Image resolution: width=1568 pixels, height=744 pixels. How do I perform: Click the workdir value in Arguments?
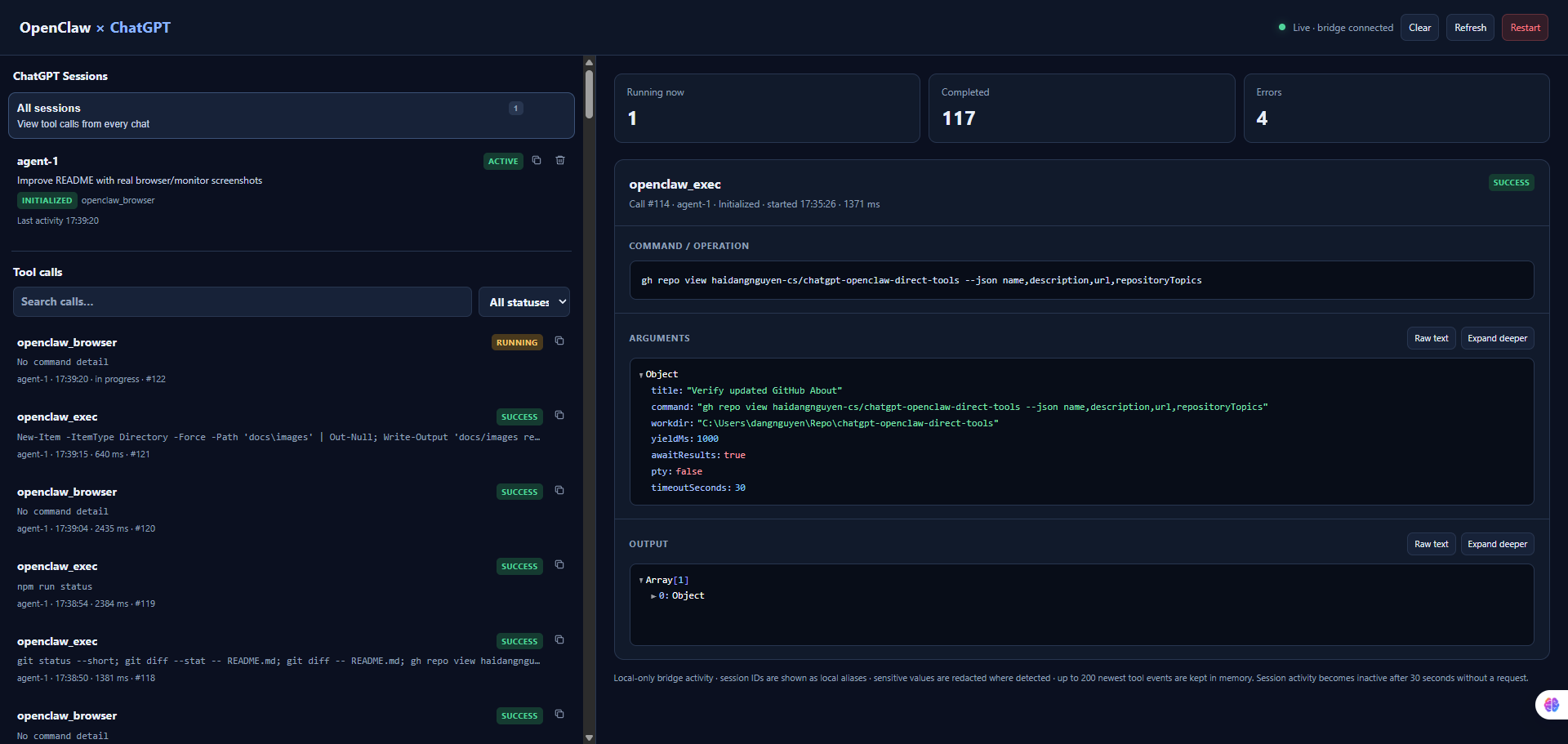848,423
